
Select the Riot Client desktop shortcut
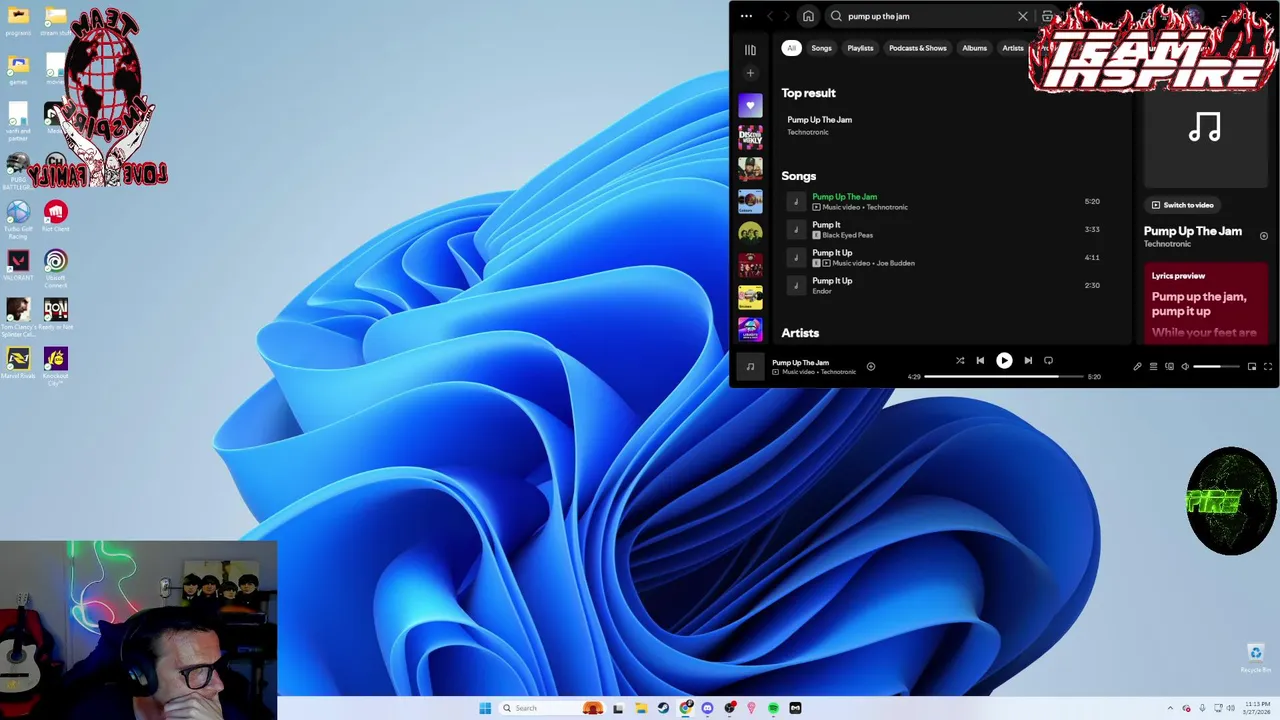[55, 215]
